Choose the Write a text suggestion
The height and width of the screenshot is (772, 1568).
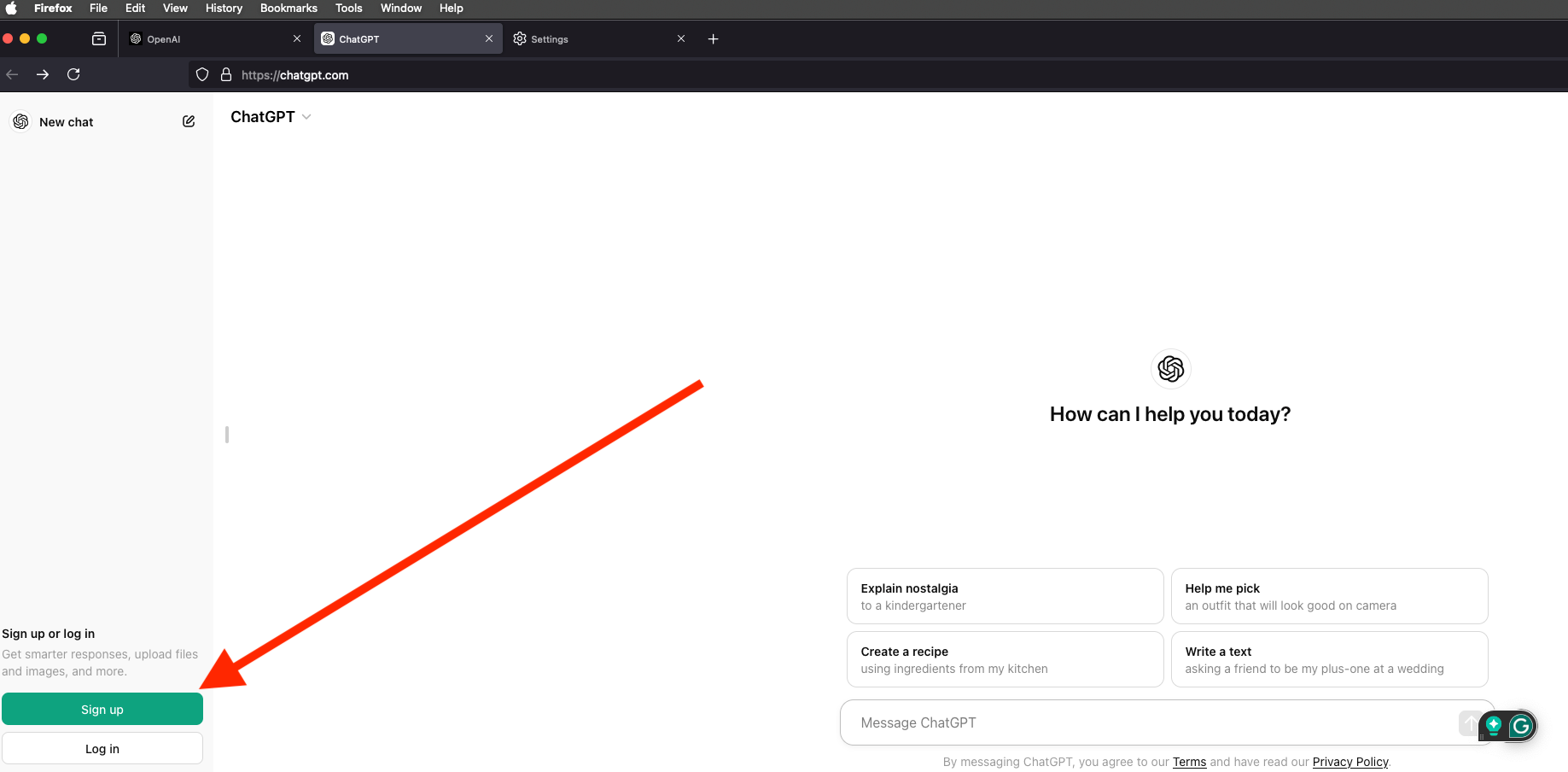pyautogui.click(x=1329, y=659)
